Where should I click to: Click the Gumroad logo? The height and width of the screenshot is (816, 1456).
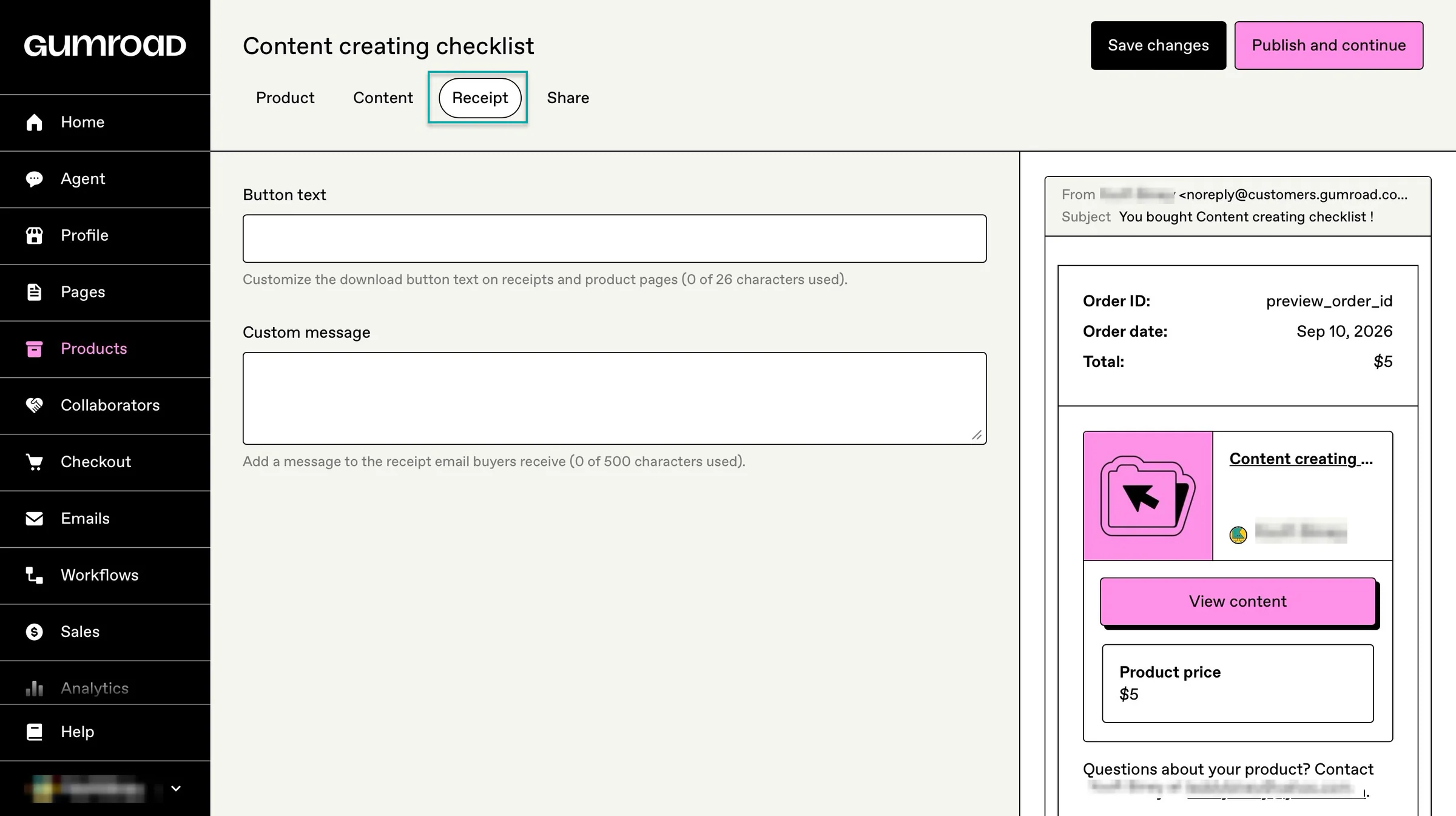pos(105,46)
